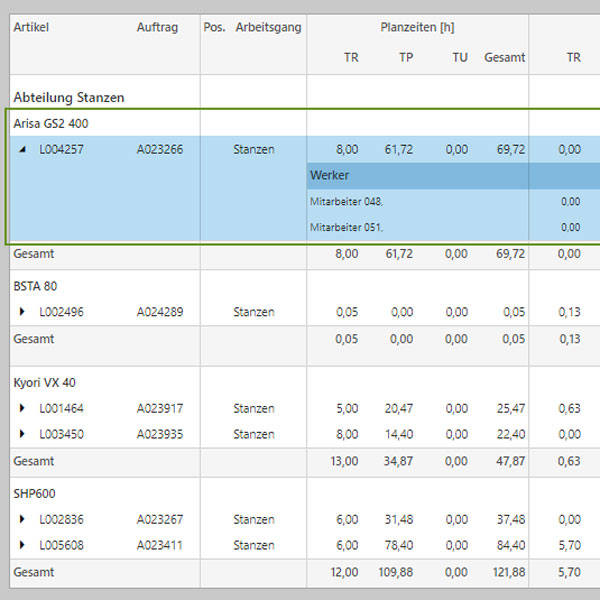The width and height of the screenshot is (600, 600).
Task: Select the Kyori VX 40 group row
Action: [44, 382]
